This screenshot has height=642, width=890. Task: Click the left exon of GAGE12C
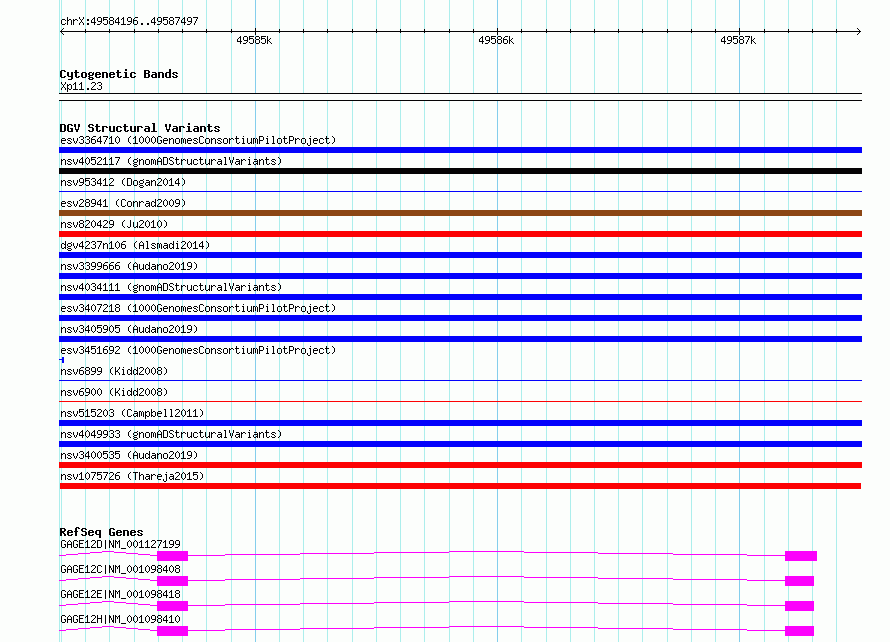173,581
